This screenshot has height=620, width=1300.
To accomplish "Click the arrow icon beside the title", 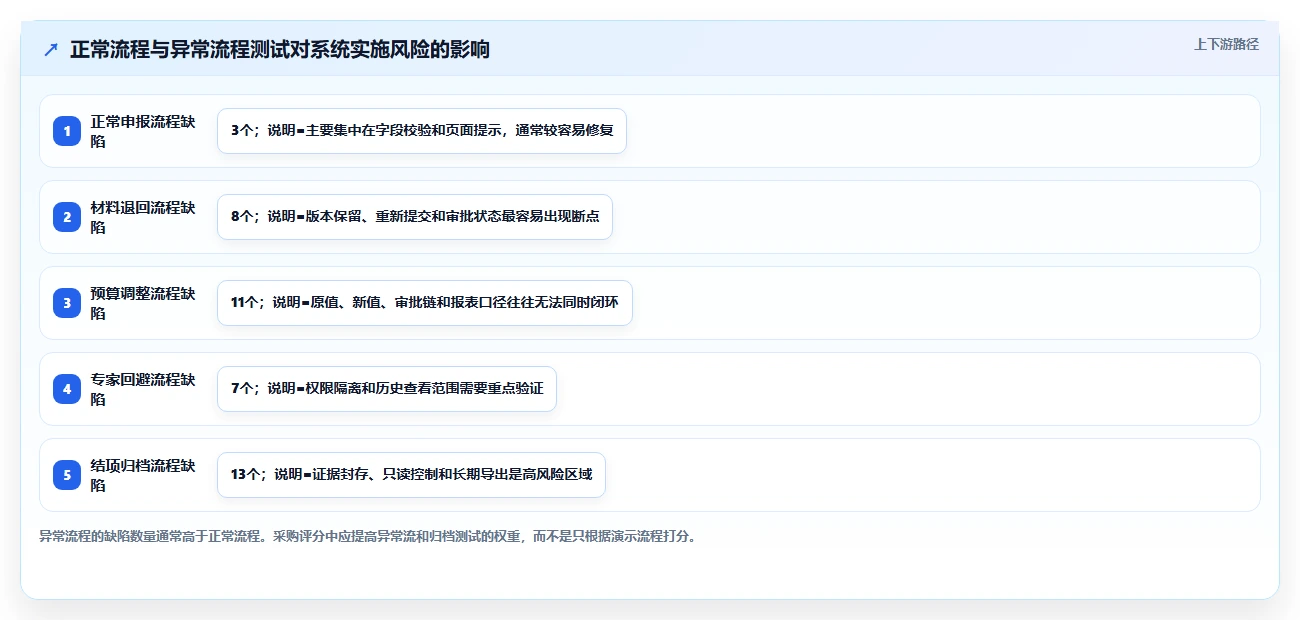I will point(51,49).
